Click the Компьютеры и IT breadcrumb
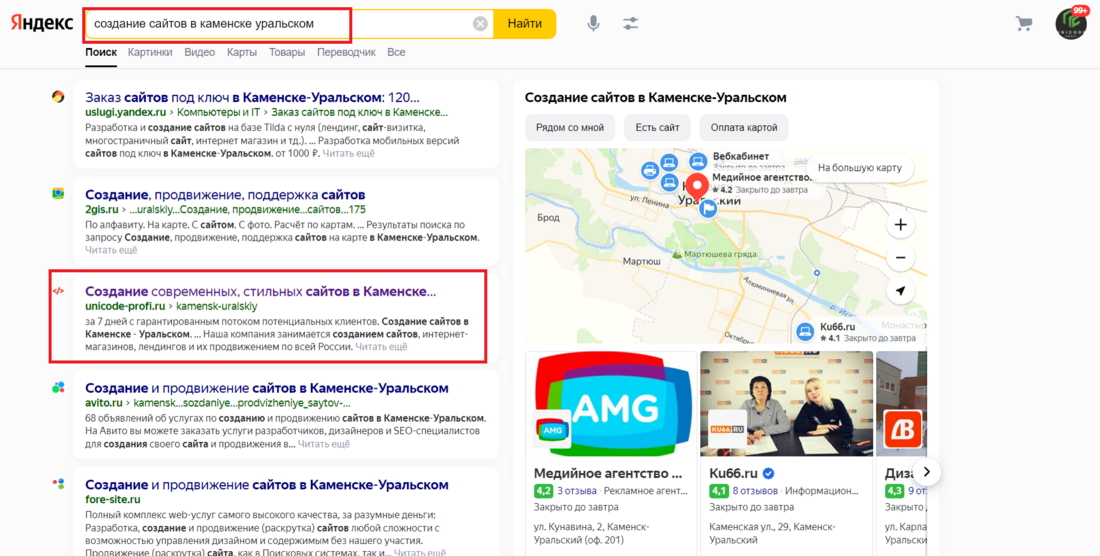1100x556 pixels. 218,112
